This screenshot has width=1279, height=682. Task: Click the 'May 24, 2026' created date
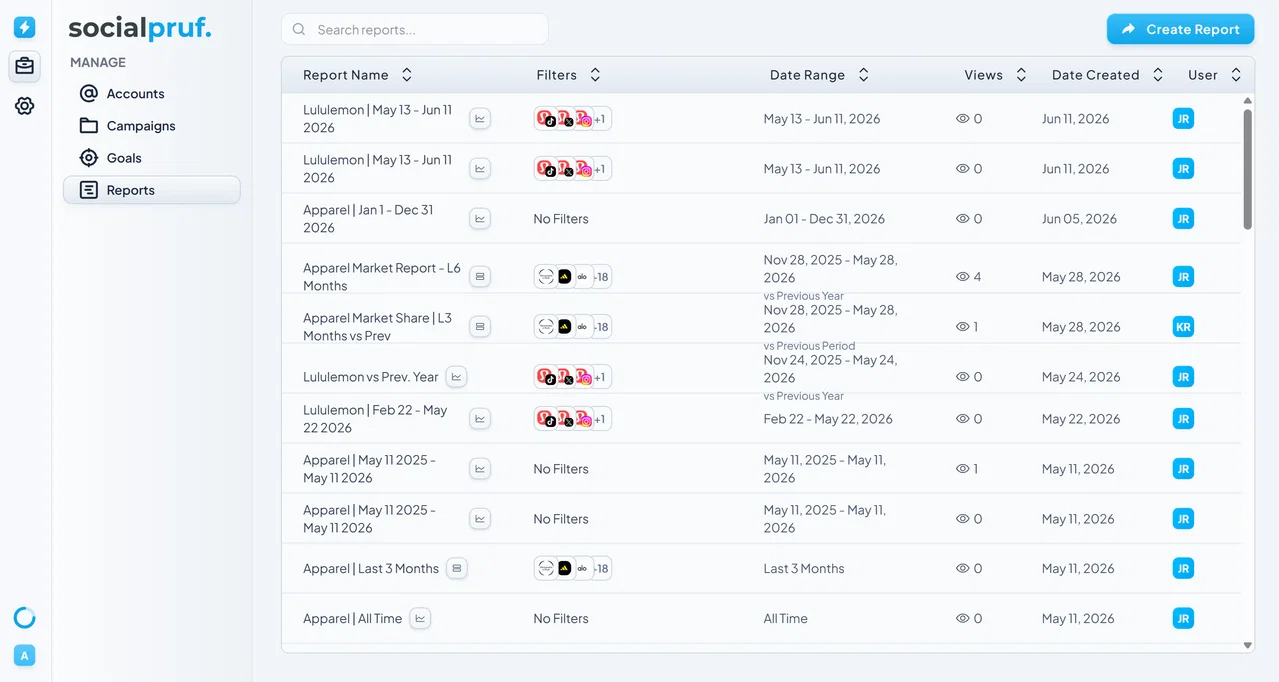pos(1081,377)
